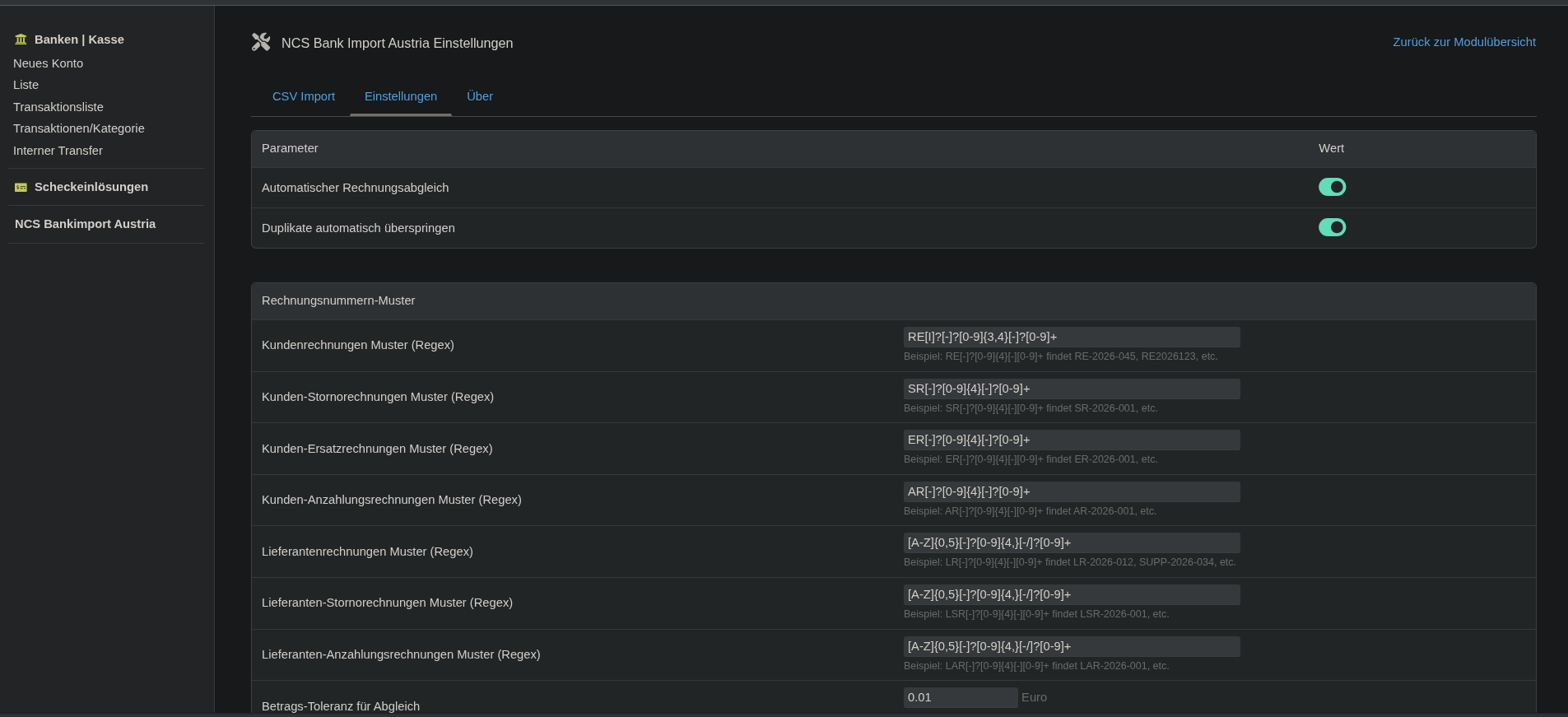The image size is (1568, 717).
Task: Follow the Zurück zur Modulübersicht link
Action: (x=1463, y=42)
